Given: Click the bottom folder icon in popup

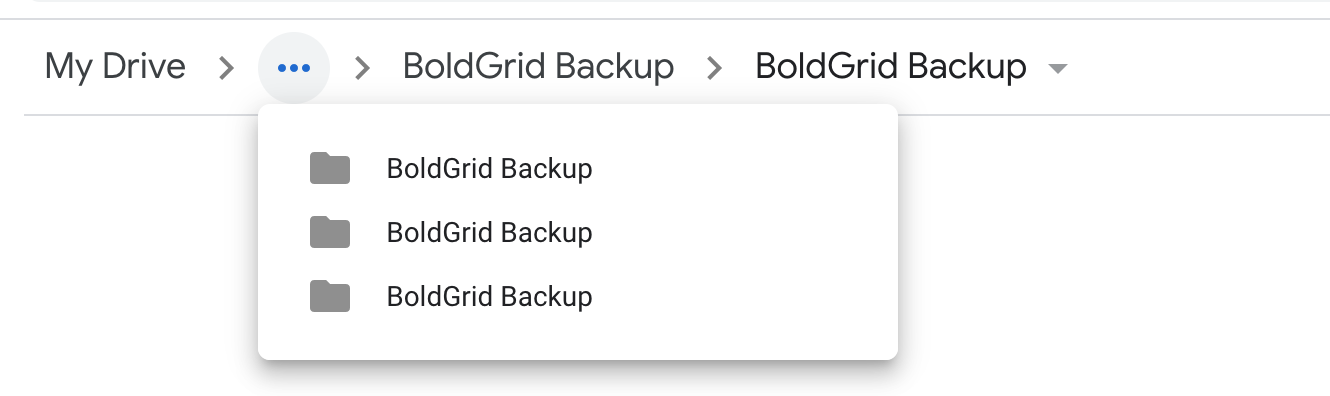Looking at the screenshot, I should 330,297.
